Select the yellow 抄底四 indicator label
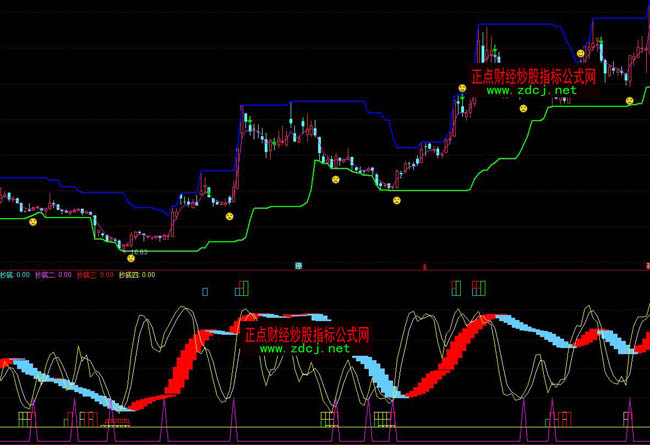This screenshot has height=445, width=650. click(130, 274)
